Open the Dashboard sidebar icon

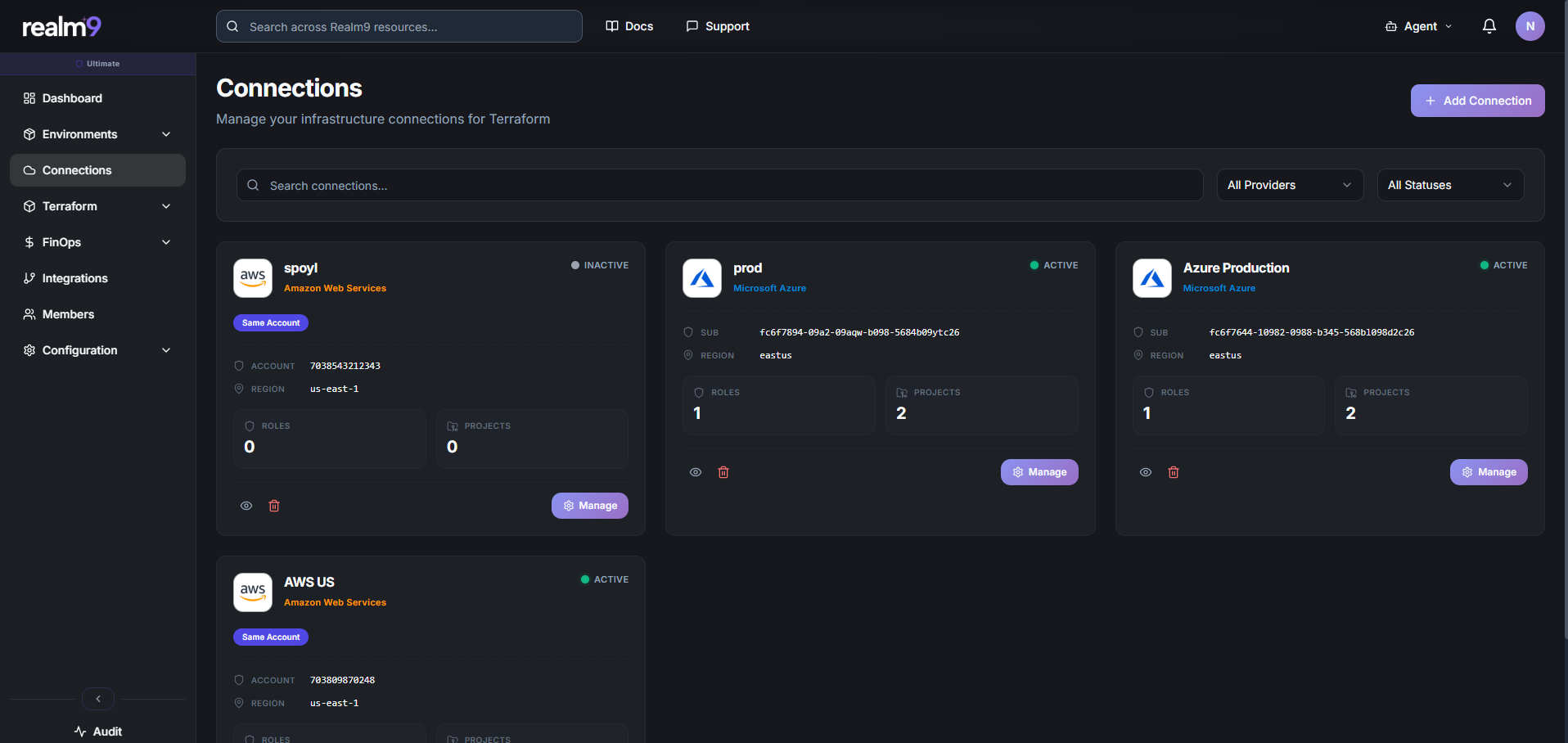pyautogui.click(x=29, y=97)
